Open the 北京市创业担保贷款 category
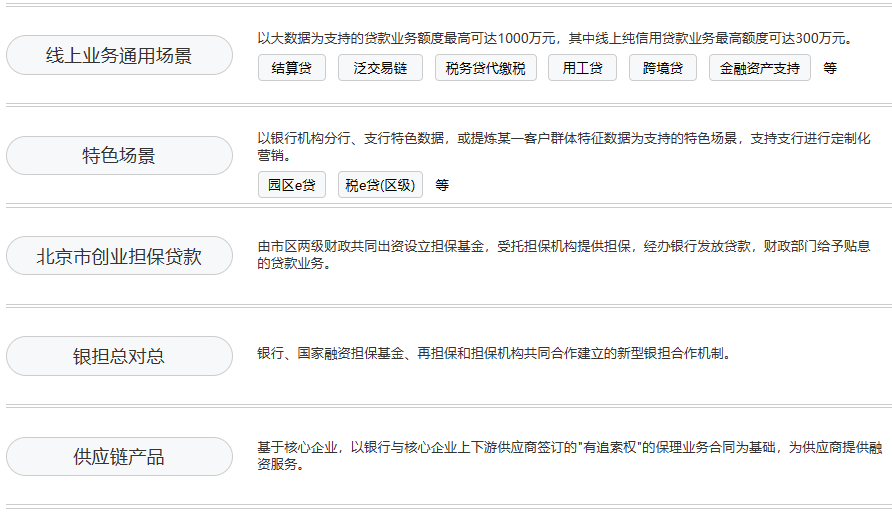Image resolution: width=892 pixels, height=512 pixels. coord(119,256)
